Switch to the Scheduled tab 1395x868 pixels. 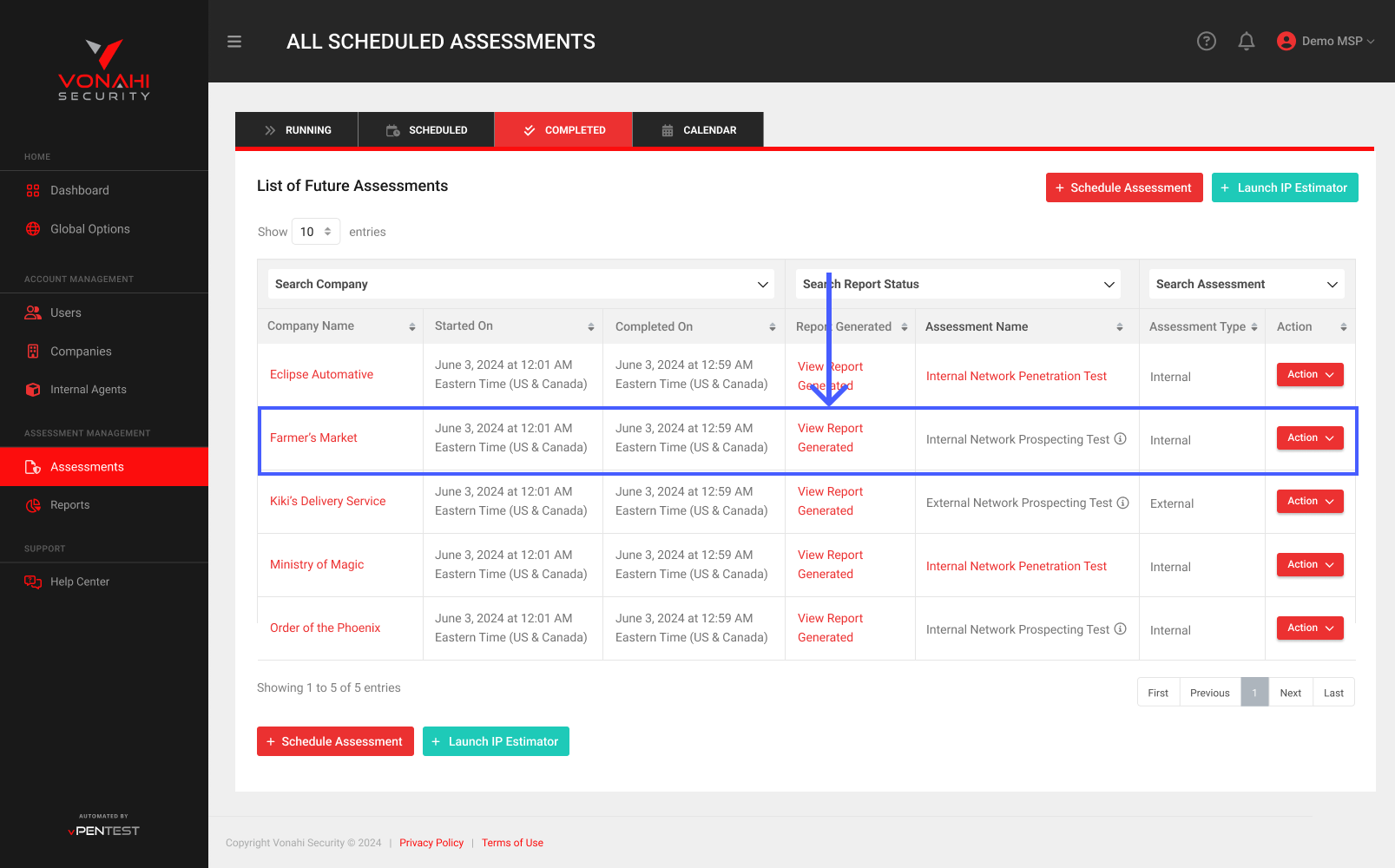click(x=426, y=130)
